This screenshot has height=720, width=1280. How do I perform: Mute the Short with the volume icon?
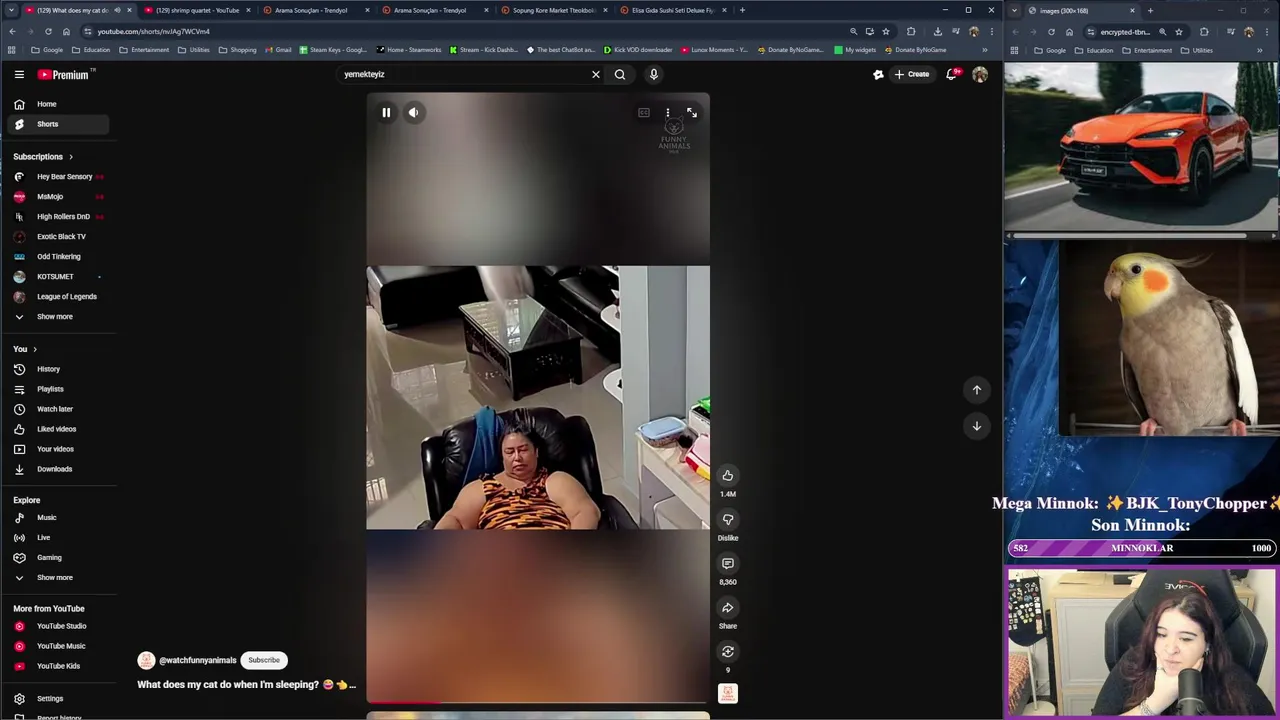(x=413, y=113)
